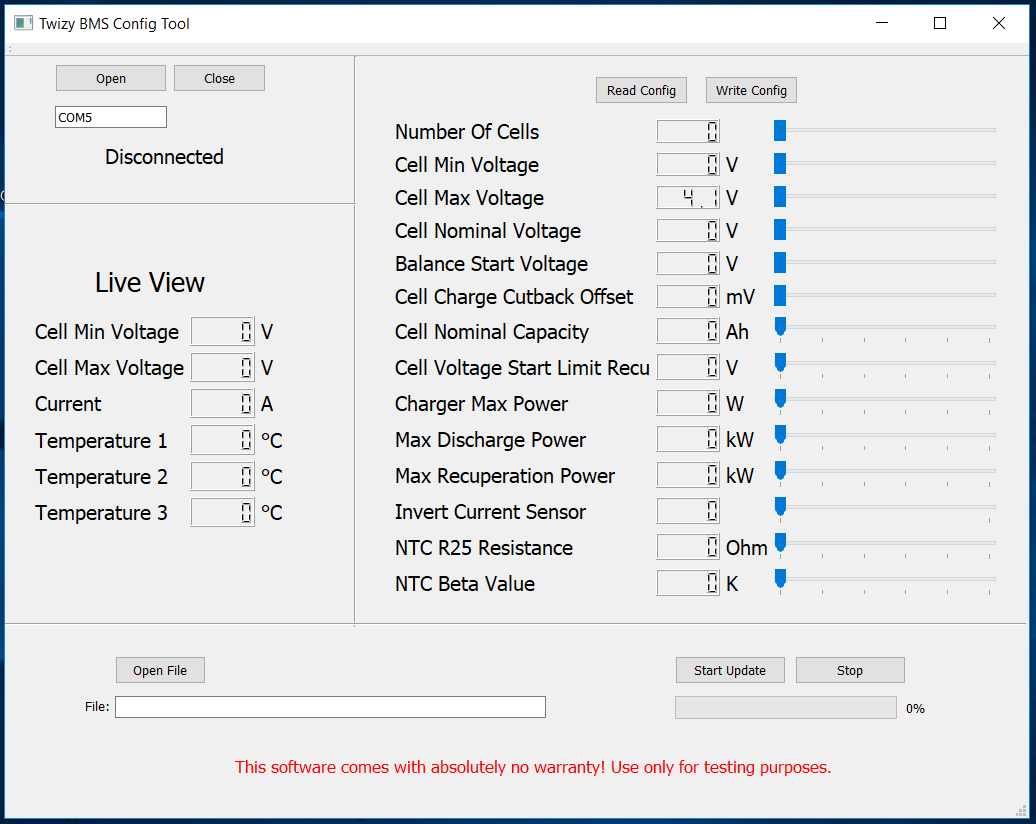This screenshot has width=1036, height=824.
Task: Click the File path text field
Action: pos(330,707)
